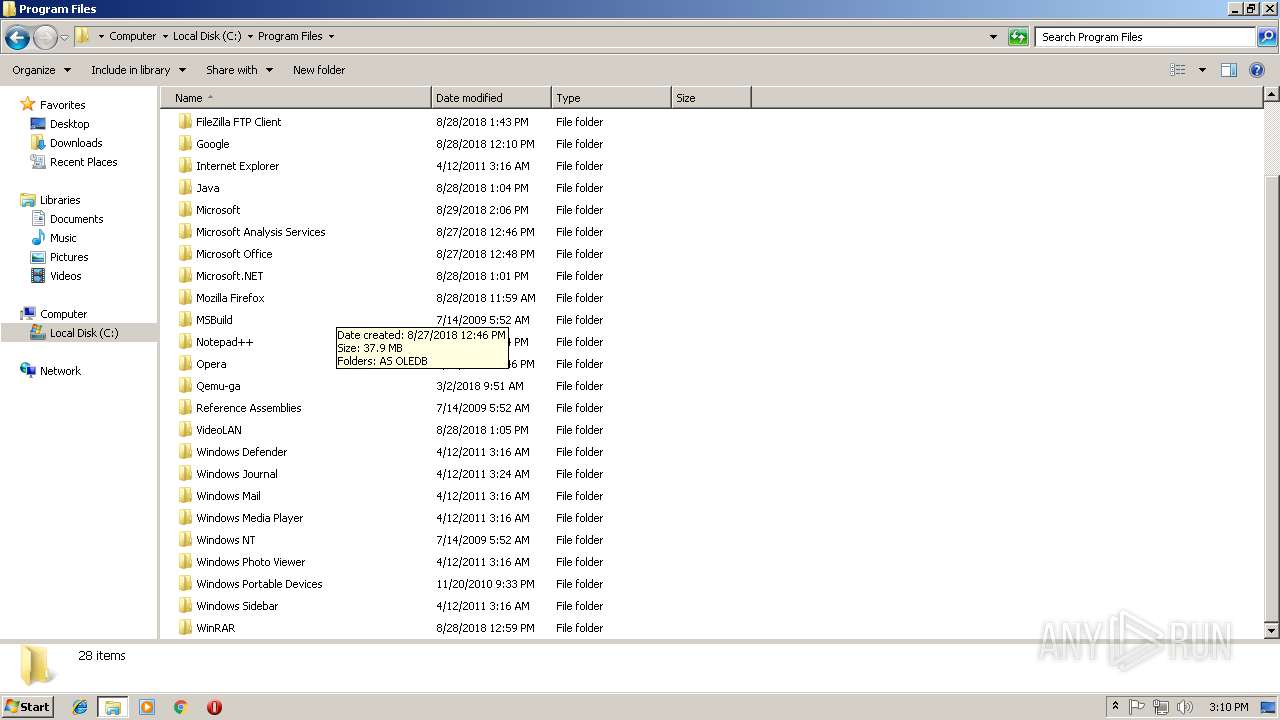Open the Include in library dropdown
Viewport: 1280px width, 720px height.
click(138, 70)
